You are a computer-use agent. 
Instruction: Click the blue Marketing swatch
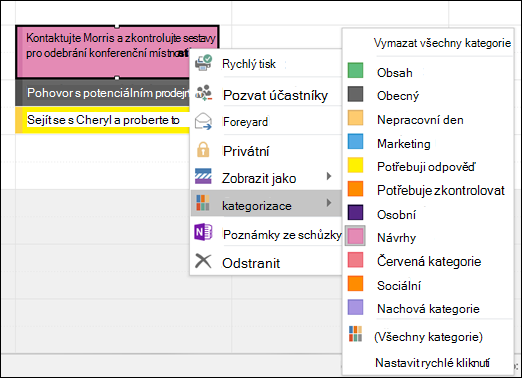tap(355, 141)
